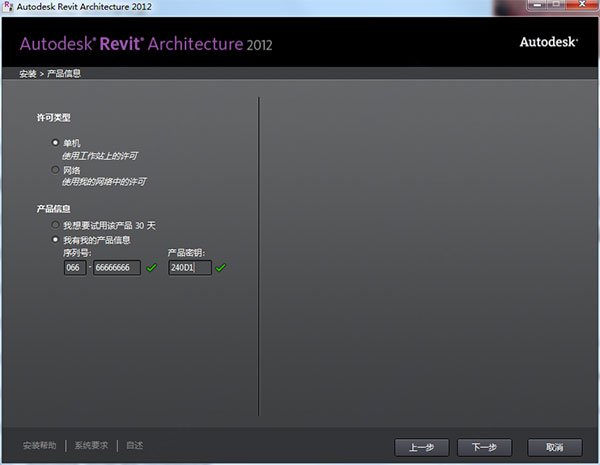Click the 使用工作站上的许可 description text
Viewport: 600px width, 465px height.
[100, 156]
